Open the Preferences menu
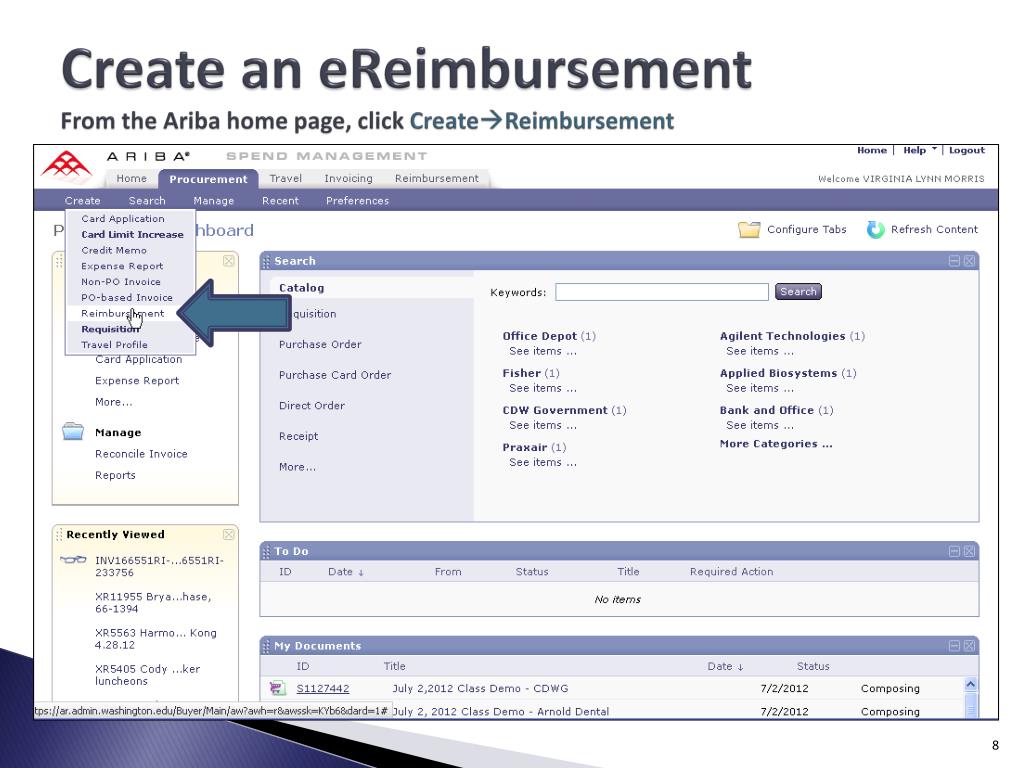 pyautogui.click(x=357, y=200)
